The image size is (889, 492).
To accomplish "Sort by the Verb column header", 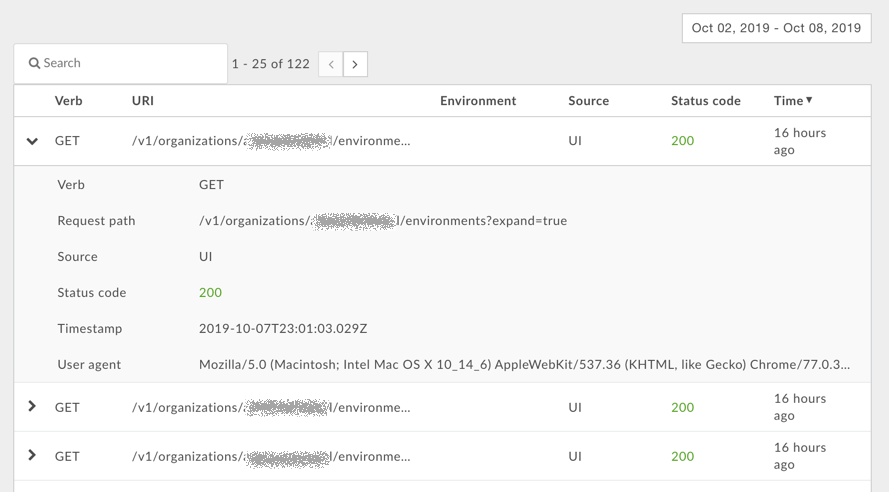I will coord(69,101).
